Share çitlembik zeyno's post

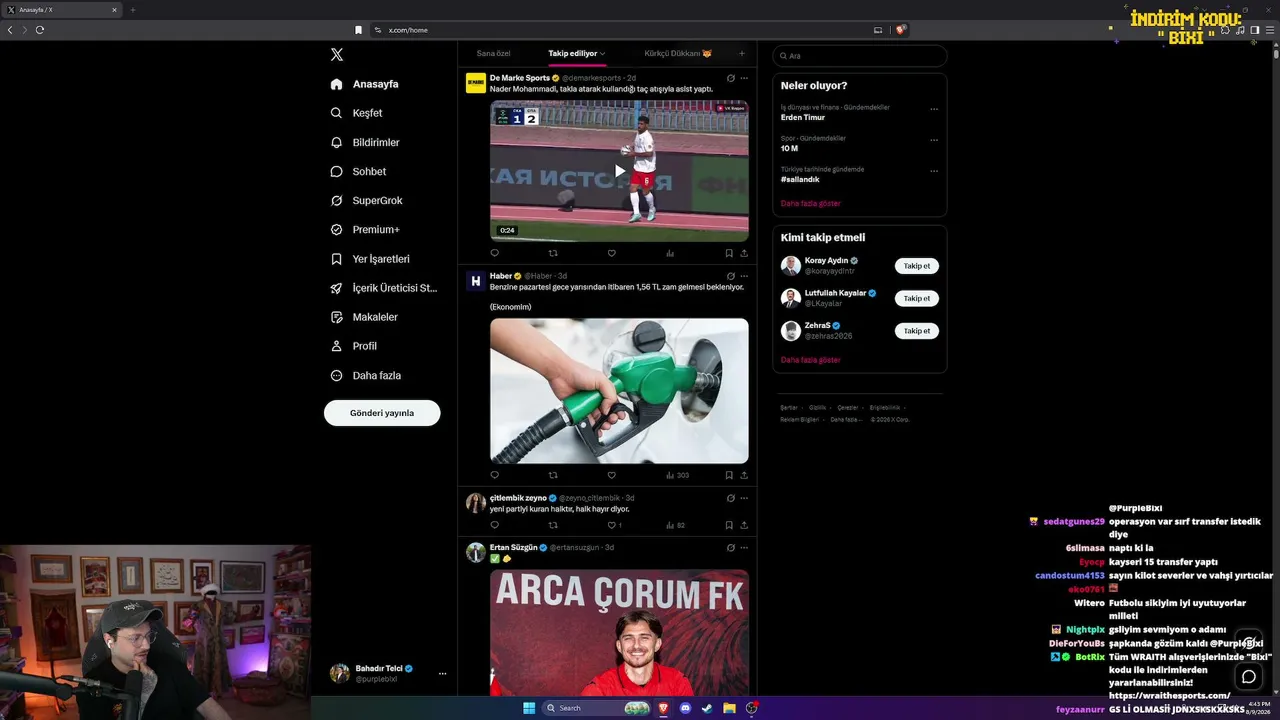tap(744, 525)
